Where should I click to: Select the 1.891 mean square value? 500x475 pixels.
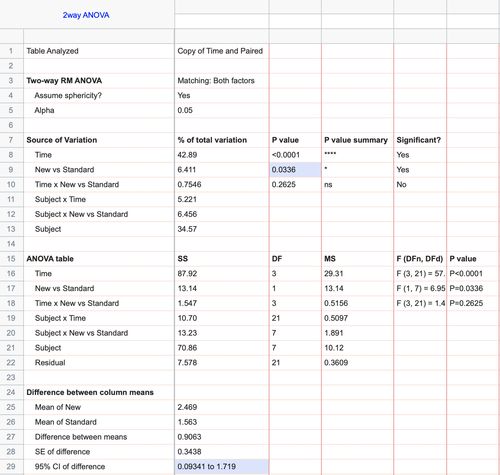357,333
